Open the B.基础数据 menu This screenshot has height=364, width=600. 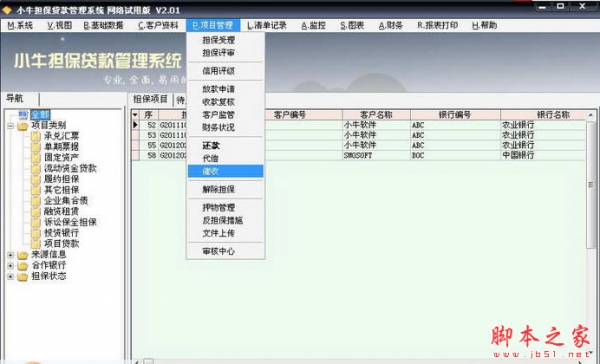pyautogui.click(x=103, y=26)
